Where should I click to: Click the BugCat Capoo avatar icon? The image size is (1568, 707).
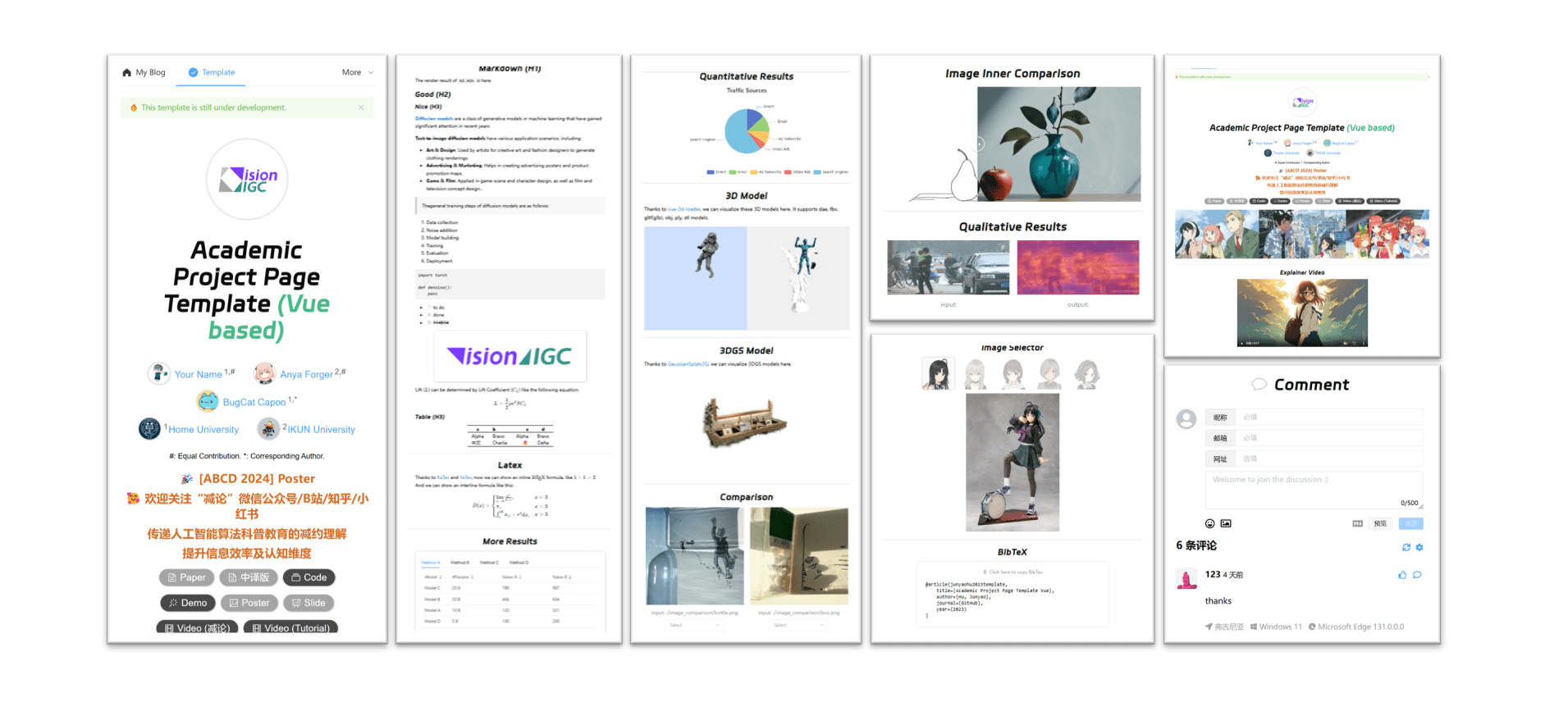point(208,401)
